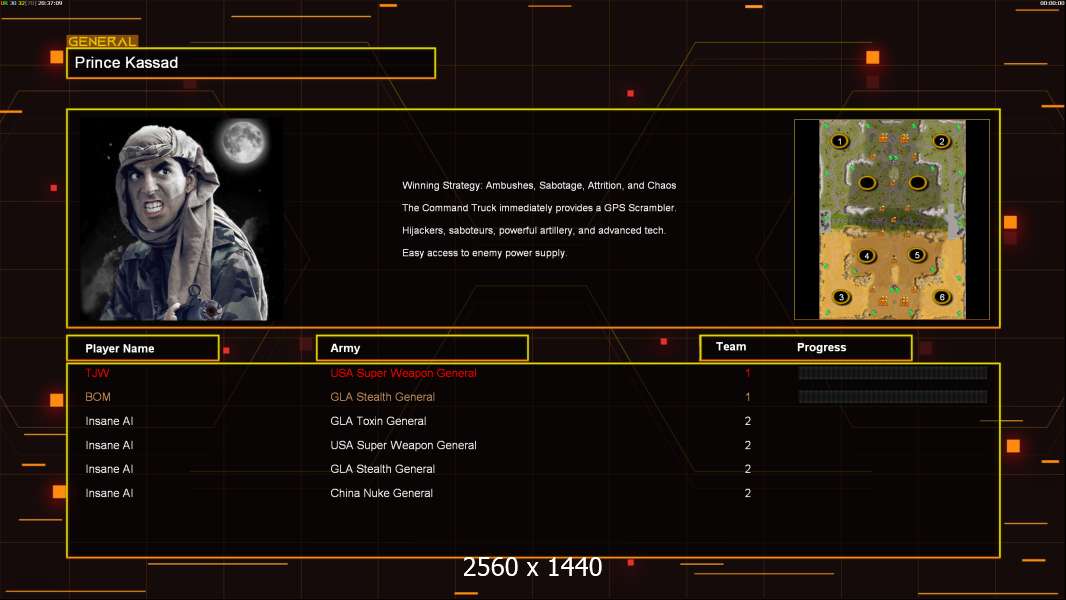Click the Player Name column header
Screen dimensions: 1066x600
[x=143, y=348]
